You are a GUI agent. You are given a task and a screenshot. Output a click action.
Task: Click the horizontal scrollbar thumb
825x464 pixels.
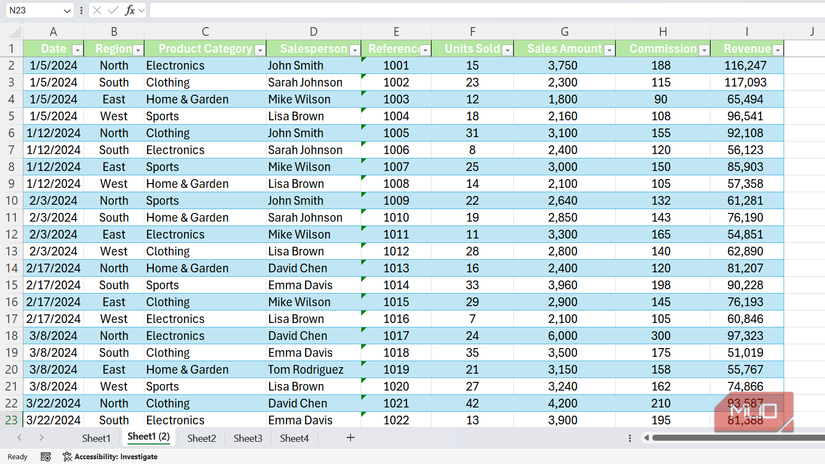point(738,438)
